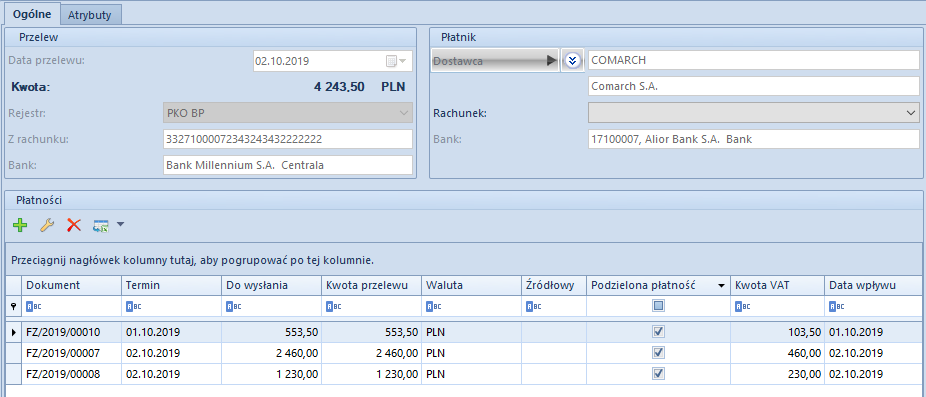Sort by the Kwota przelewu column header
Image resolution: width=926 pixels, height=397 pixels.
point(371,286)
